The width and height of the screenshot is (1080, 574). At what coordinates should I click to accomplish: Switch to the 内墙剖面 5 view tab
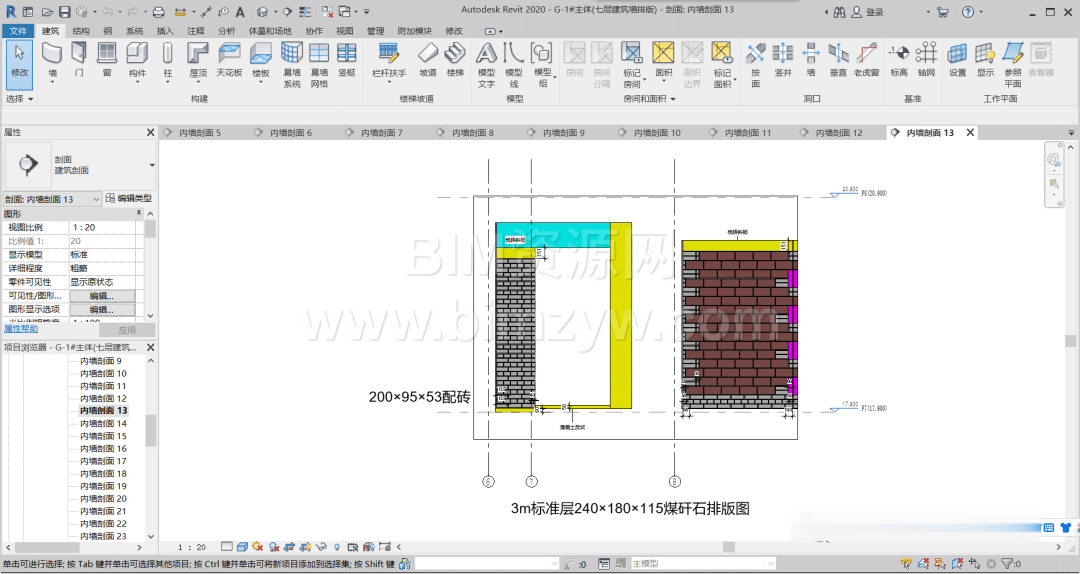click(x=199, y=132)
